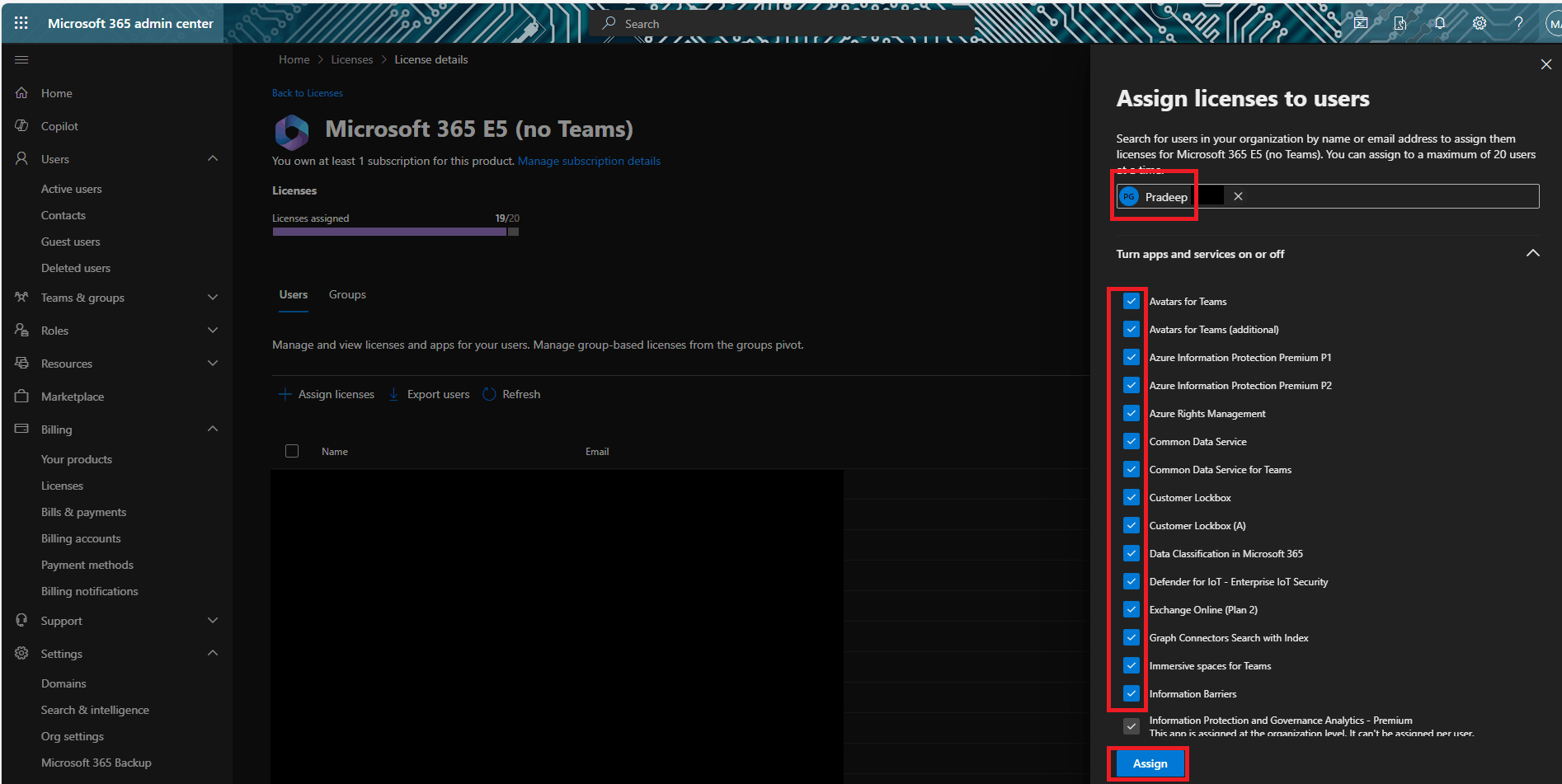Viewport: 1562px width, 784px height.
Task: Collapse Turn apps and services section
Action: pyautogui.click(x=1532, y=253)
